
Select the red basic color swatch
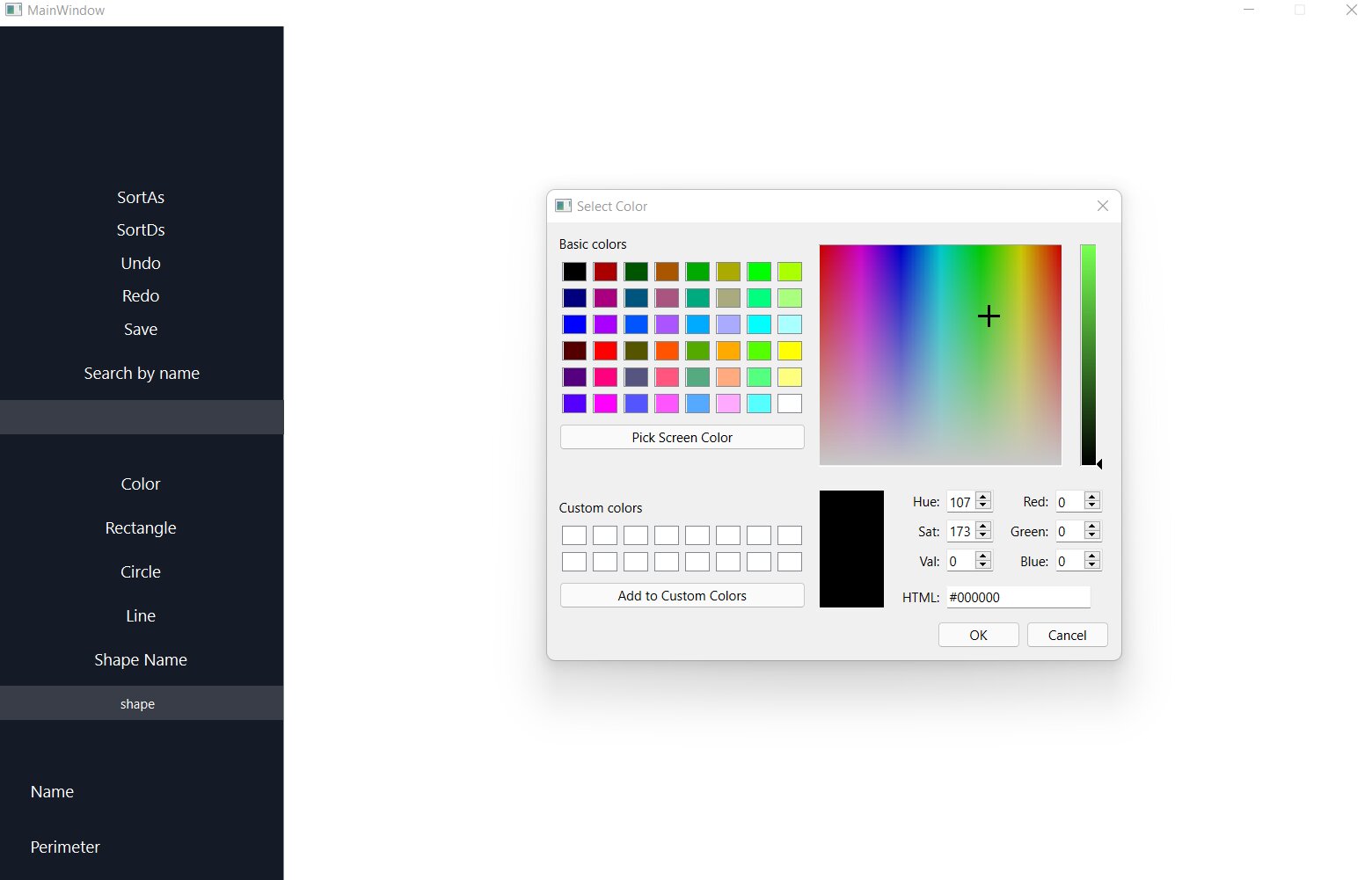605,350
